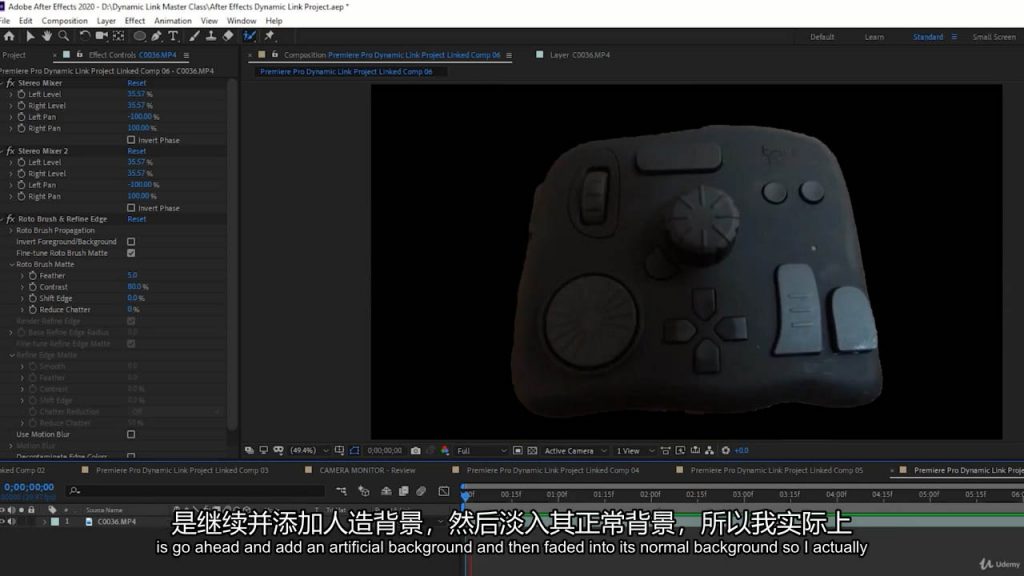The width and height of the screenshot is (1024, 576).
Task: Switch to CAMERA MONITOR - Review timeline tab
Action: coord(367,470)
